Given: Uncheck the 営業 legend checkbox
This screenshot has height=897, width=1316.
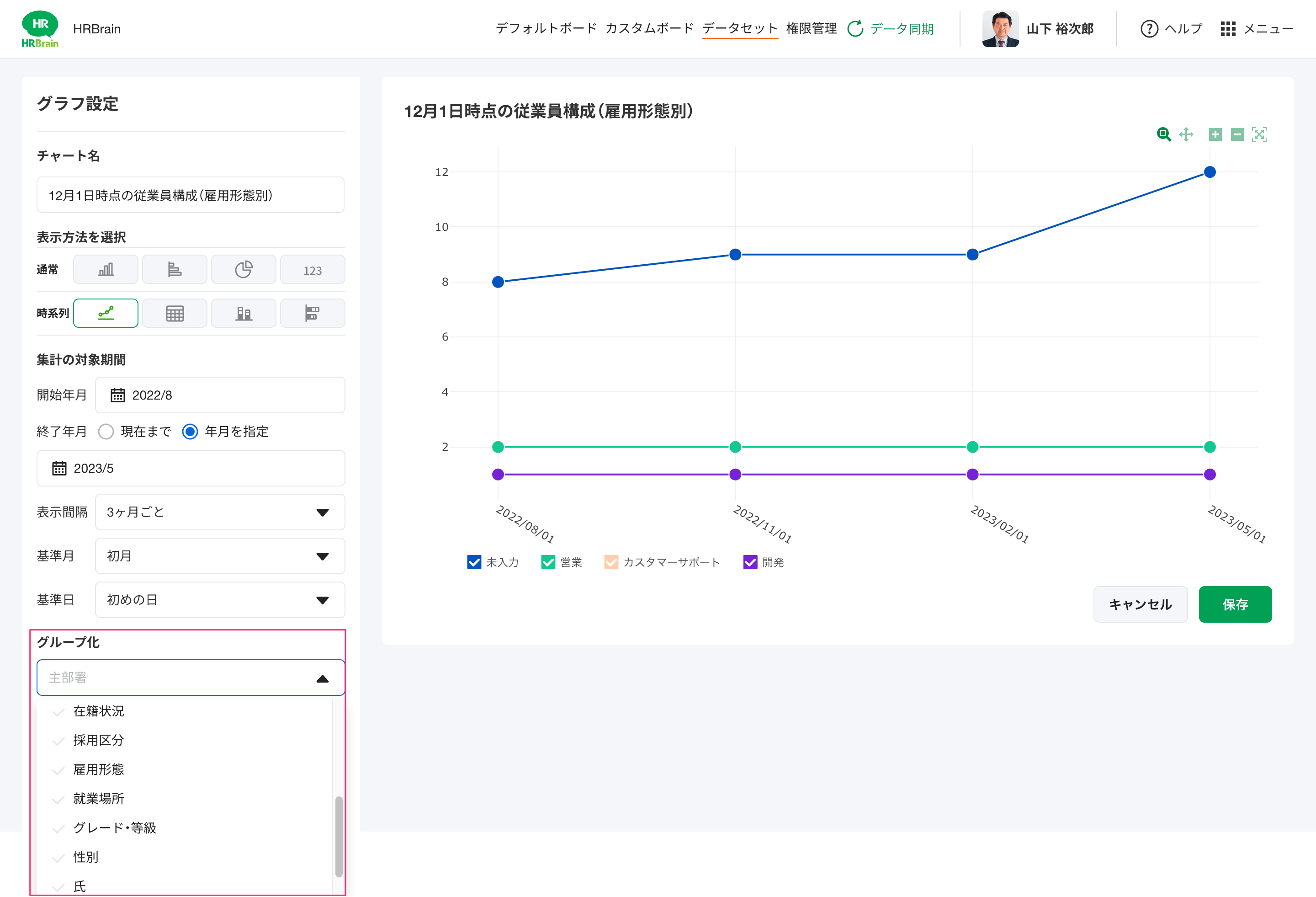Looking at the screenshot, I should (x=547, y=562).
